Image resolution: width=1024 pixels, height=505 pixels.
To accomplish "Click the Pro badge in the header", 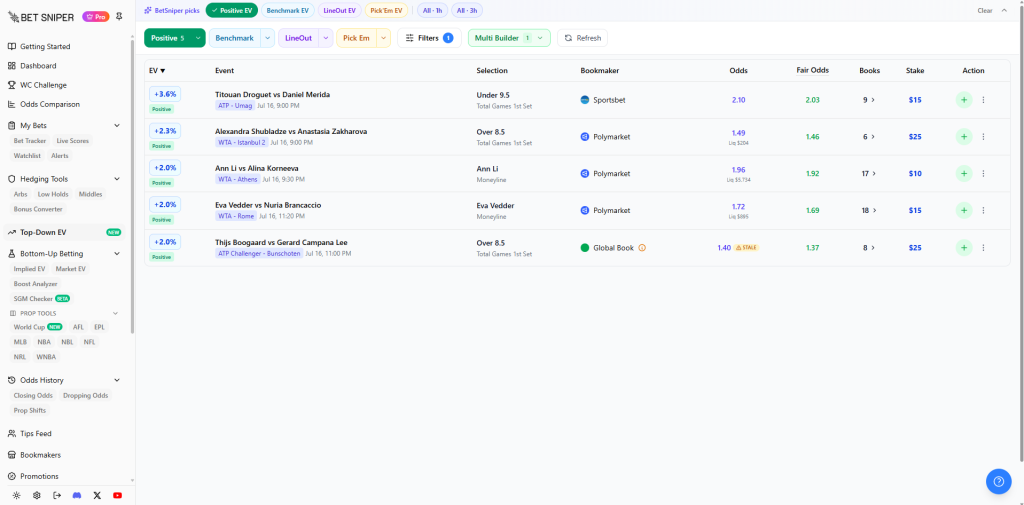I will tap(95, 17).
